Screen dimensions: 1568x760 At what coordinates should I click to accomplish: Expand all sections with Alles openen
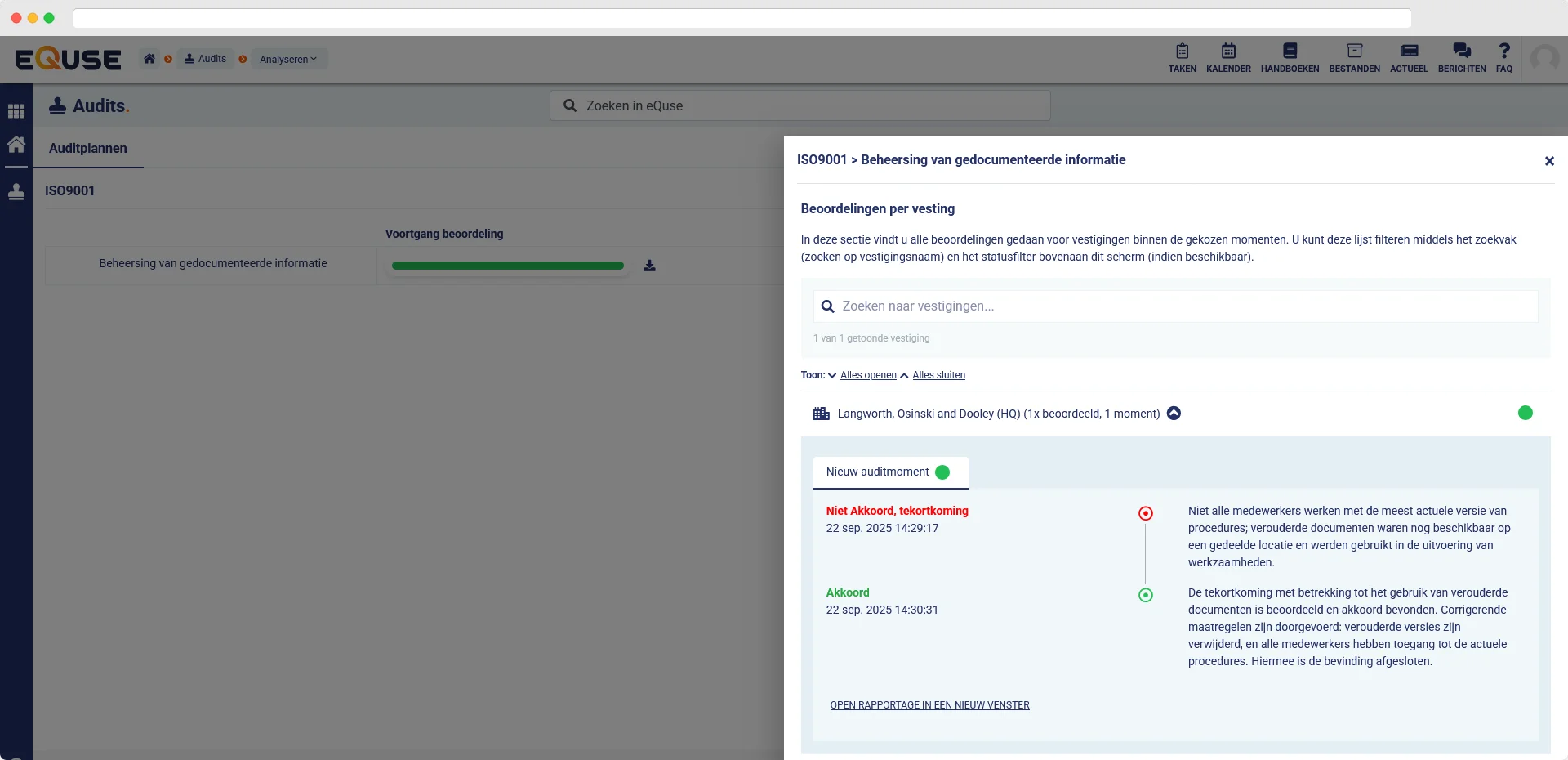(868, 375)
